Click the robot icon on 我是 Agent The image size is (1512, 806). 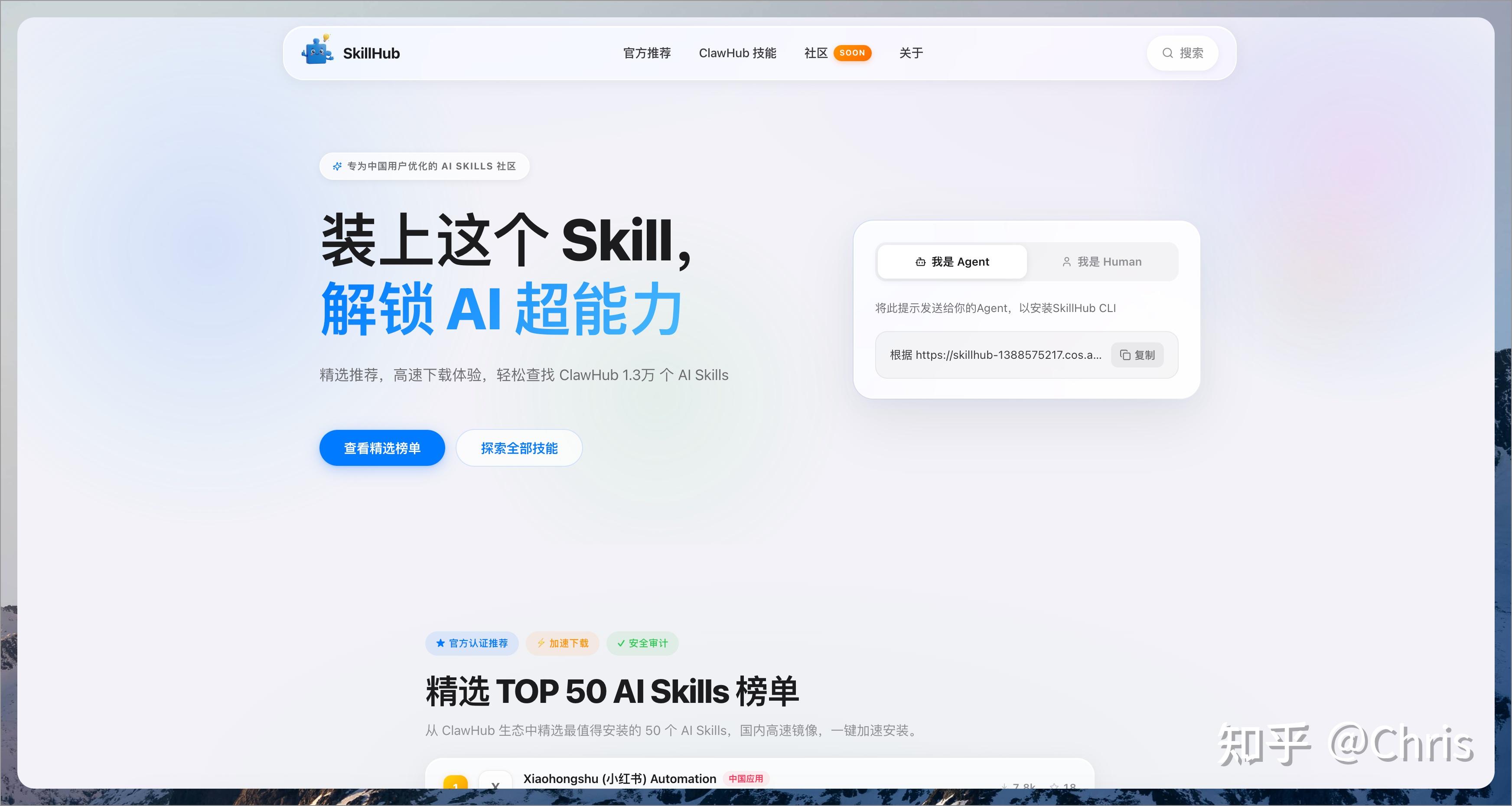pos(920,262)
